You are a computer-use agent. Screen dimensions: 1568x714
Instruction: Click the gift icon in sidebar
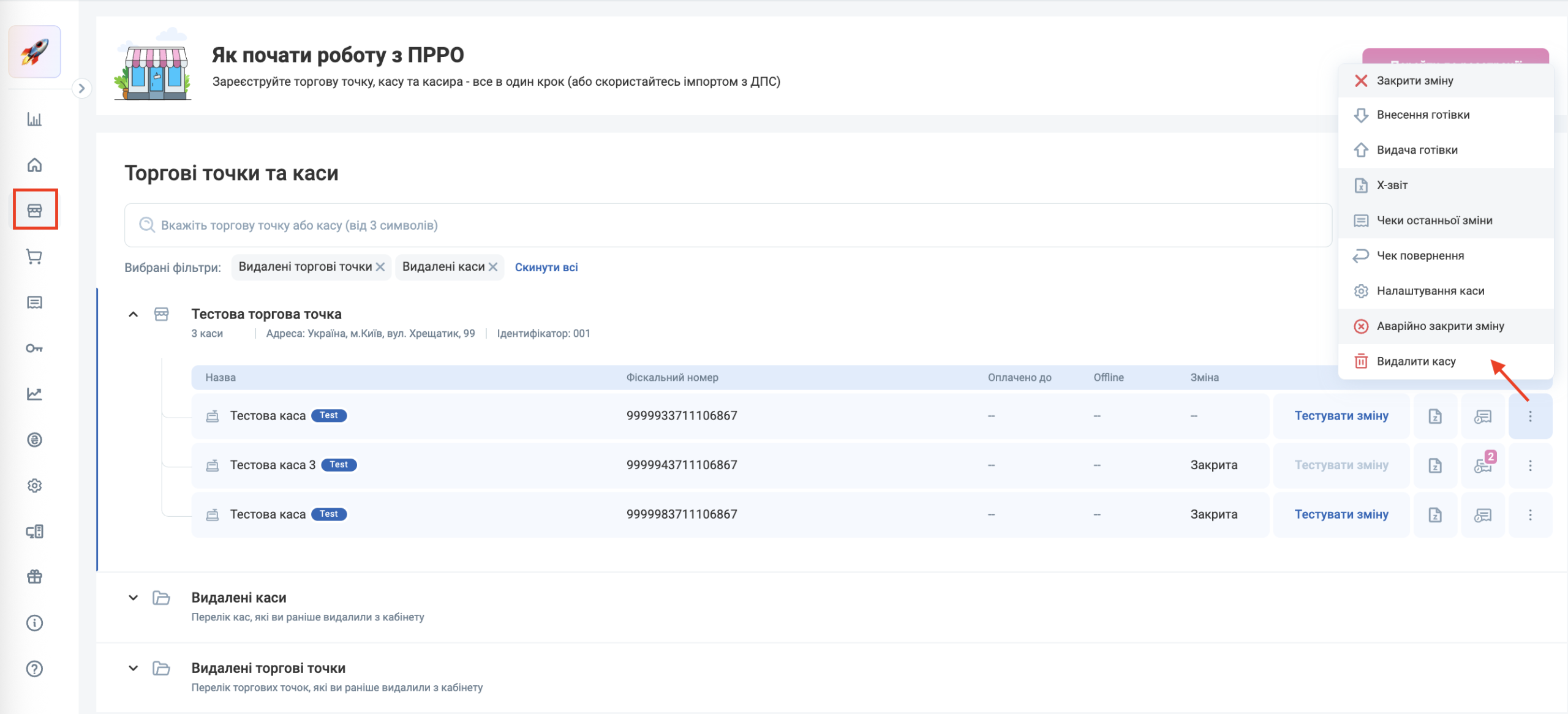34,577
